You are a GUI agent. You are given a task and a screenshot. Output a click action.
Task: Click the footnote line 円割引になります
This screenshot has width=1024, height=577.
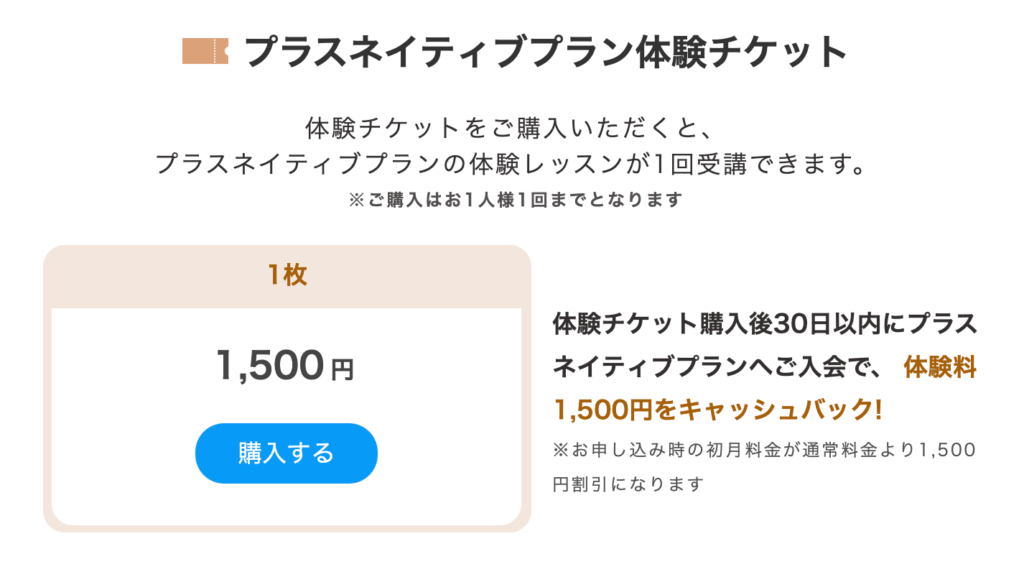point(629,484)
